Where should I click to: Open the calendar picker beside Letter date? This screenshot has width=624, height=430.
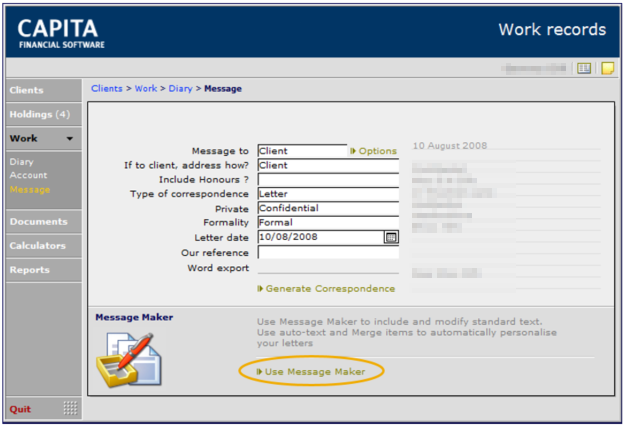[x=391, y=237]
